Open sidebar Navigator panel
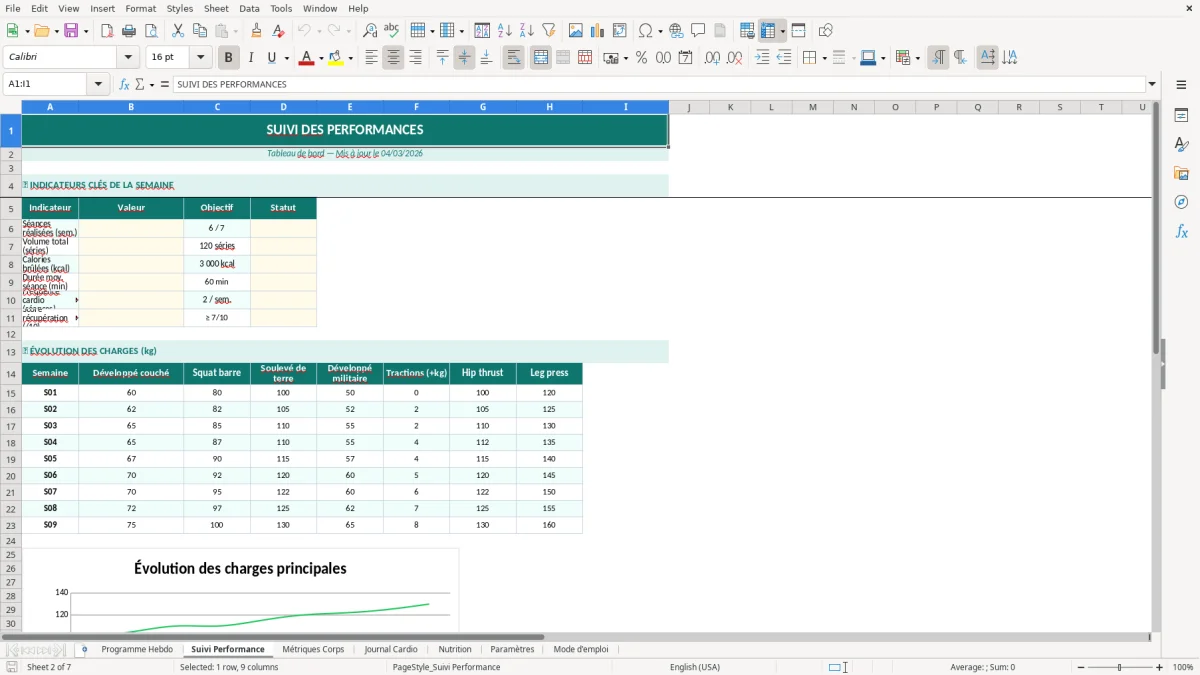The image size is (1200, 675). pos(1181,202)
